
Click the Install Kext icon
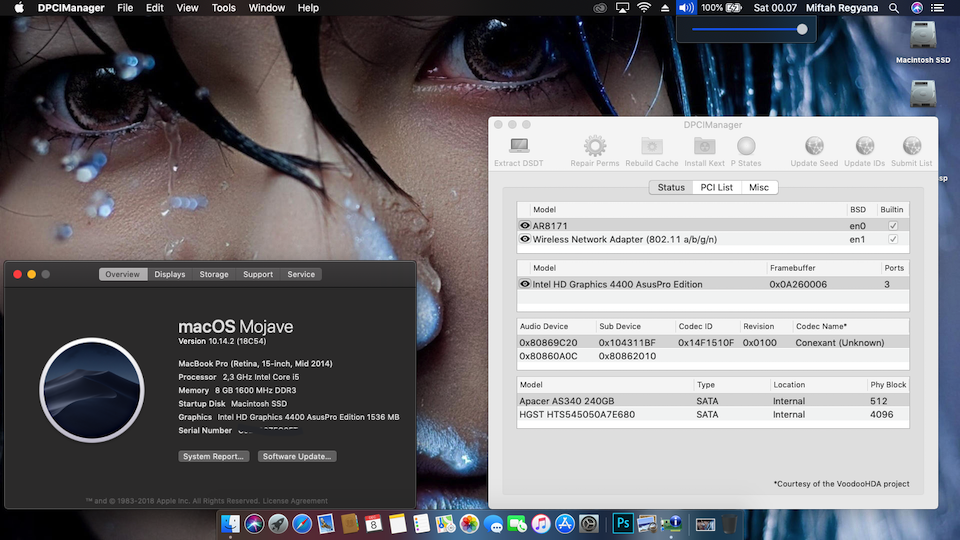point(704,147)
